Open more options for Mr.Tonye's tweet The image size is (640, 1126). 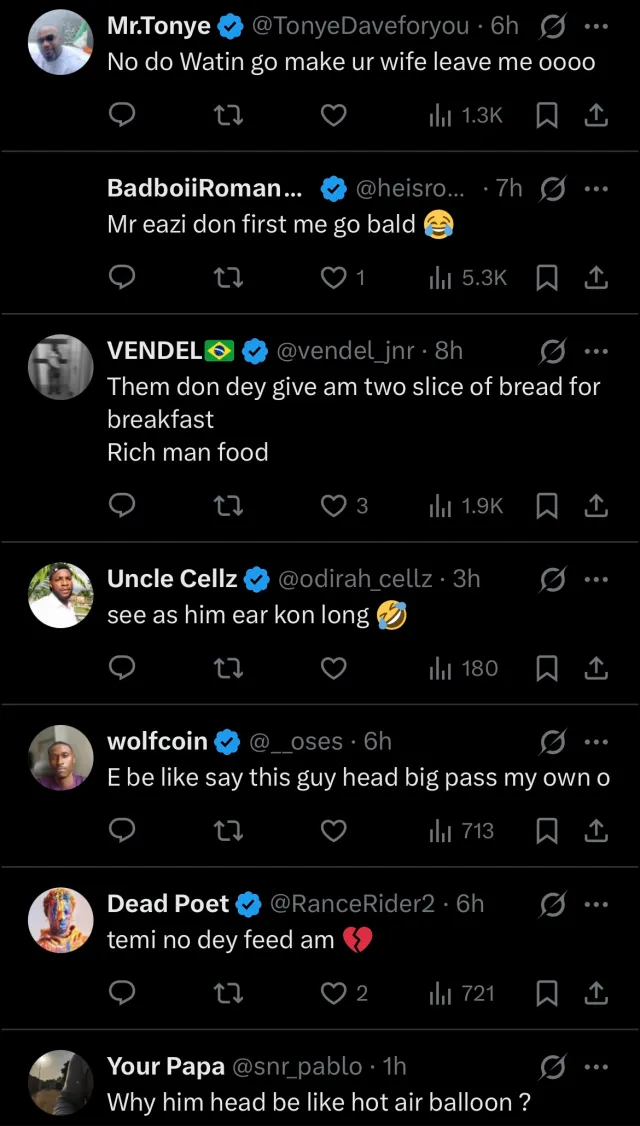596,27
